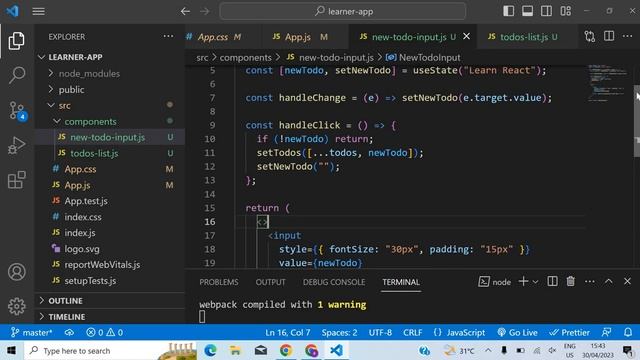640x360 pixels.
Task: Select the TERMINAL panel tab
Action: 401,282
